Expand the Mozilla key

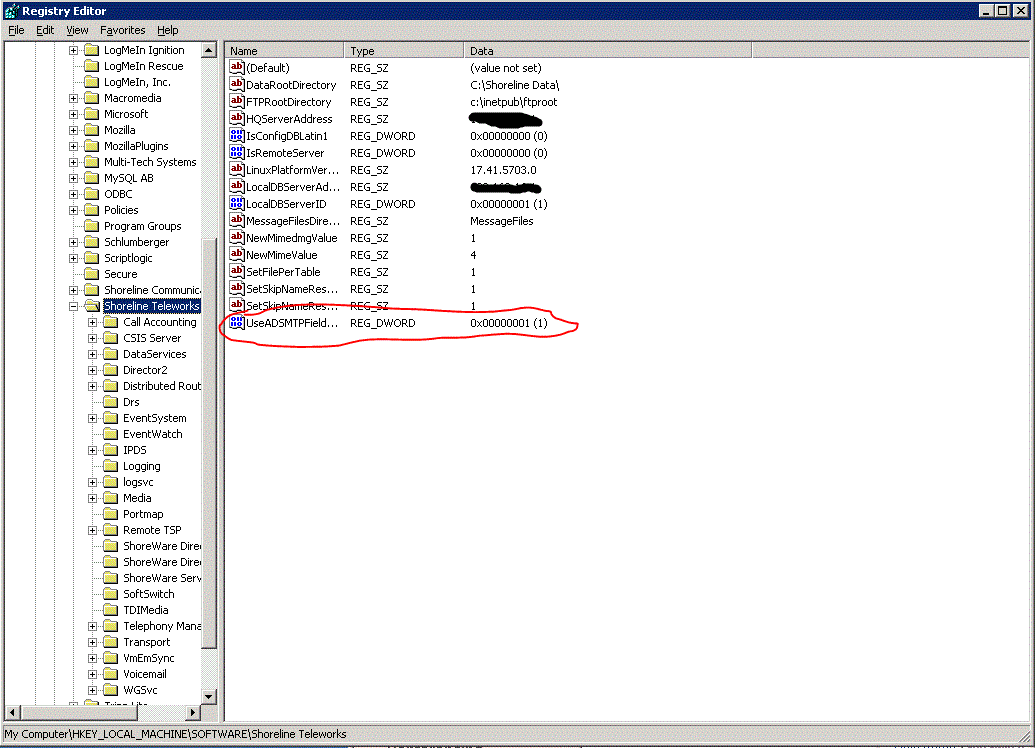pyautogui.click(x=74, y=130)
